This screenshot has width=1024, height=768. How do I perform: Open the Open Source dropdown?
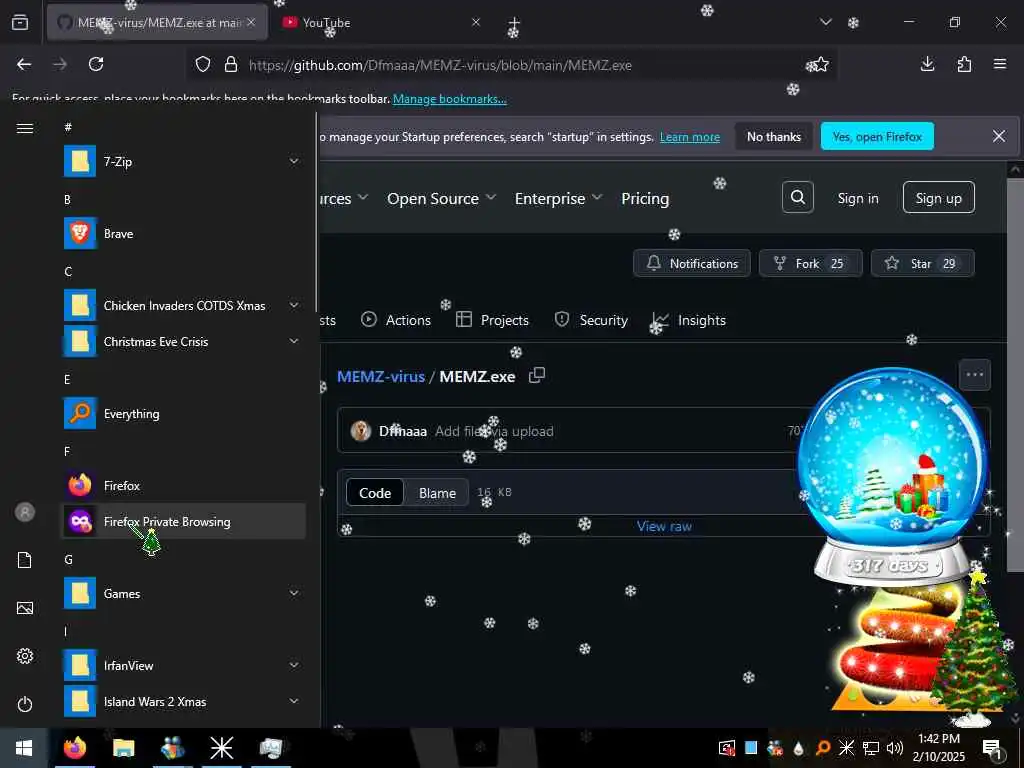click(x=441, y=199)
